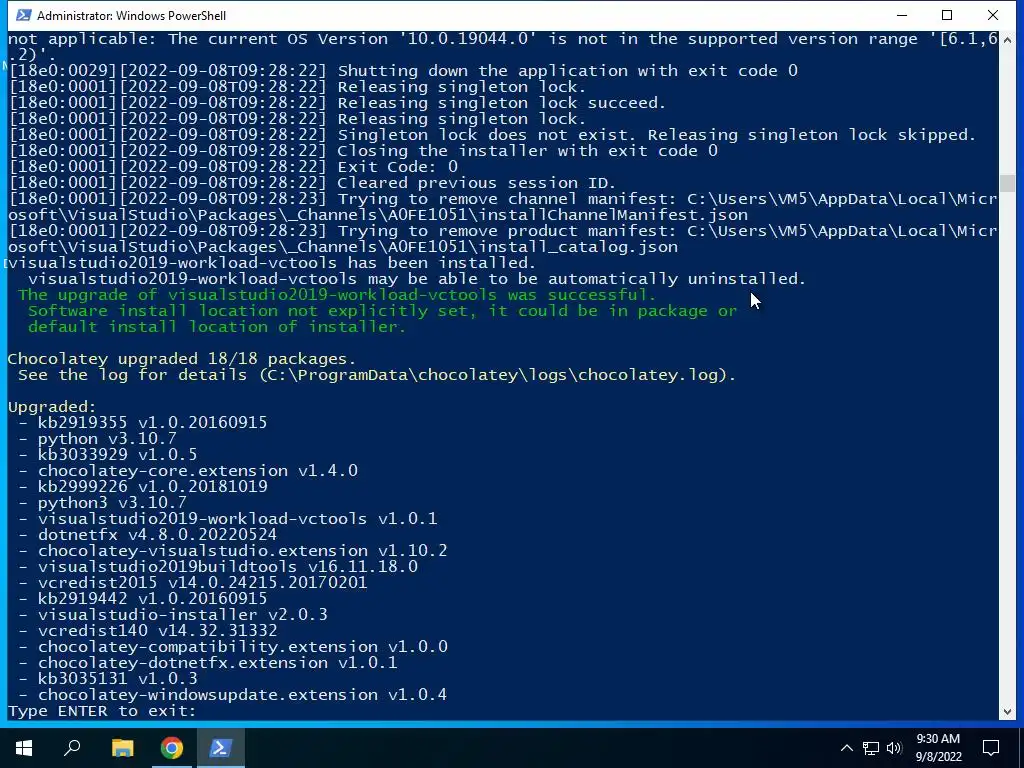Click 'visualstudio2019-workload-vctools has been installed.' line

point(272,263)
